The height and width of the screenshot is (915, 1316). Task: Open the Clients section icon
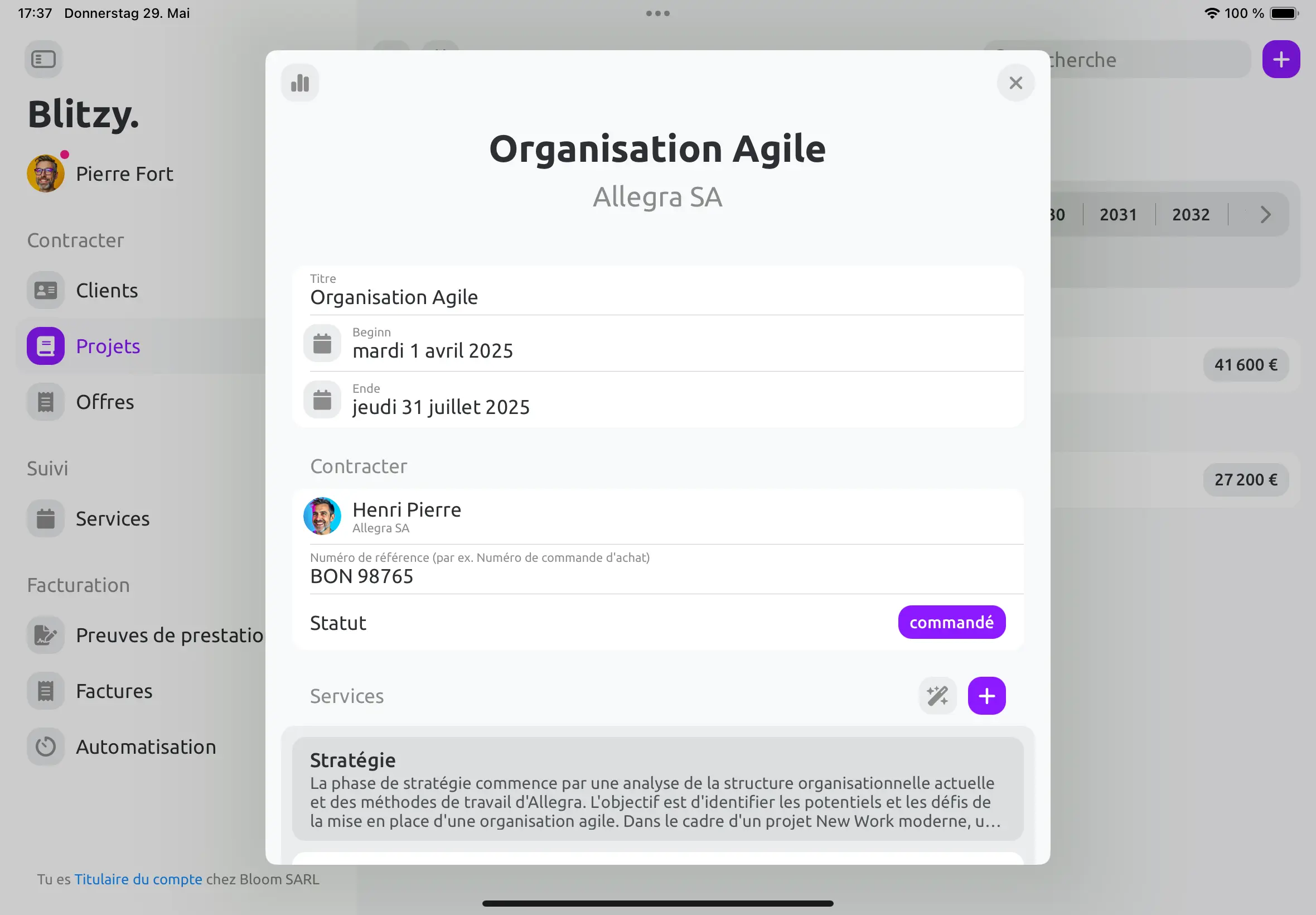point(45,290)
